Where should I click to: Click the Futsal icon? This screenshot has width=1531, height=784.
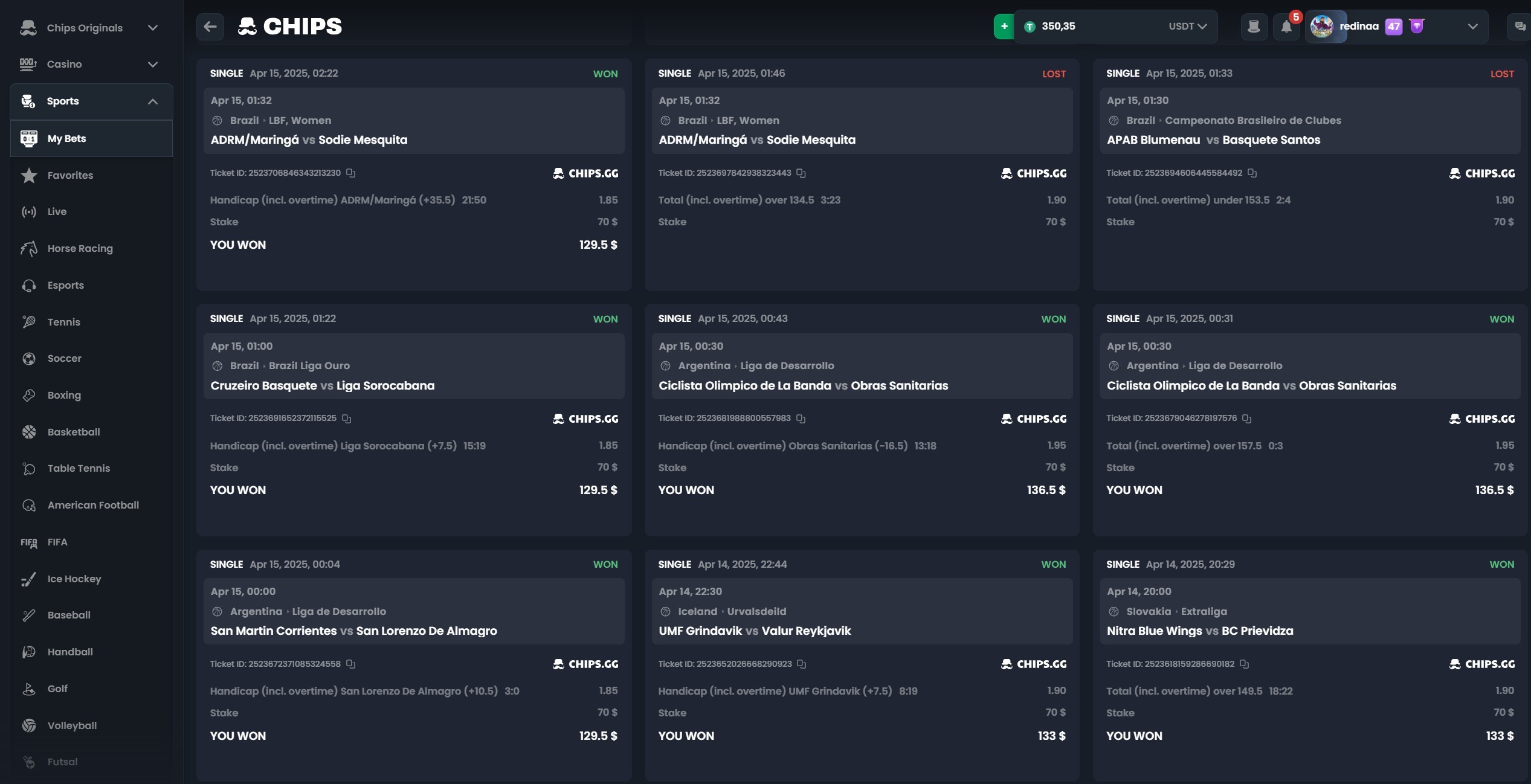click(x=29, y=762)
